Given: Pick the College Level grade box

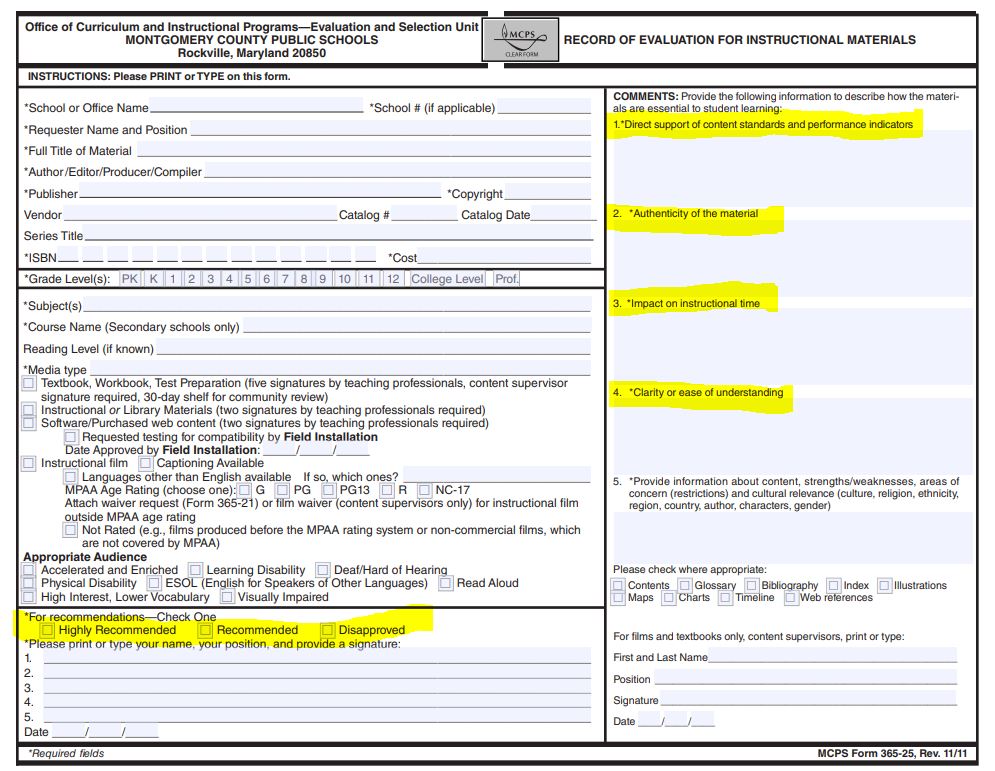Looking at the screenshot, I should (x=447, y=279).
